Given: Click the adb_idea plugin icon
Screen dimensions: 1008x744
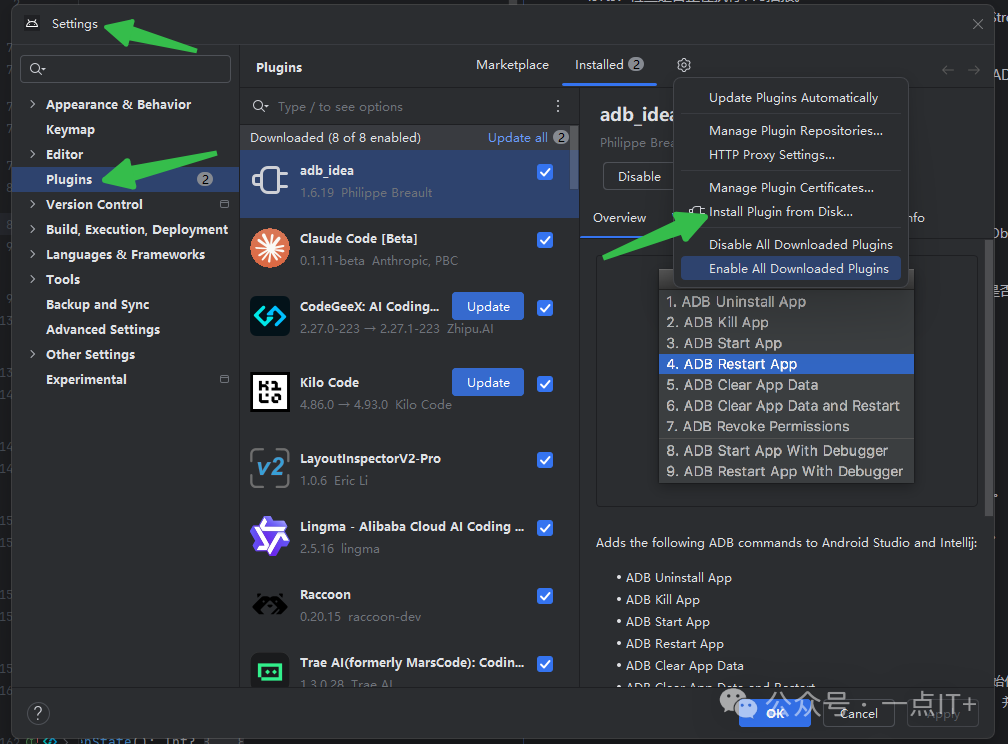Looking at the screenshot, I should (x=269, y=180).
